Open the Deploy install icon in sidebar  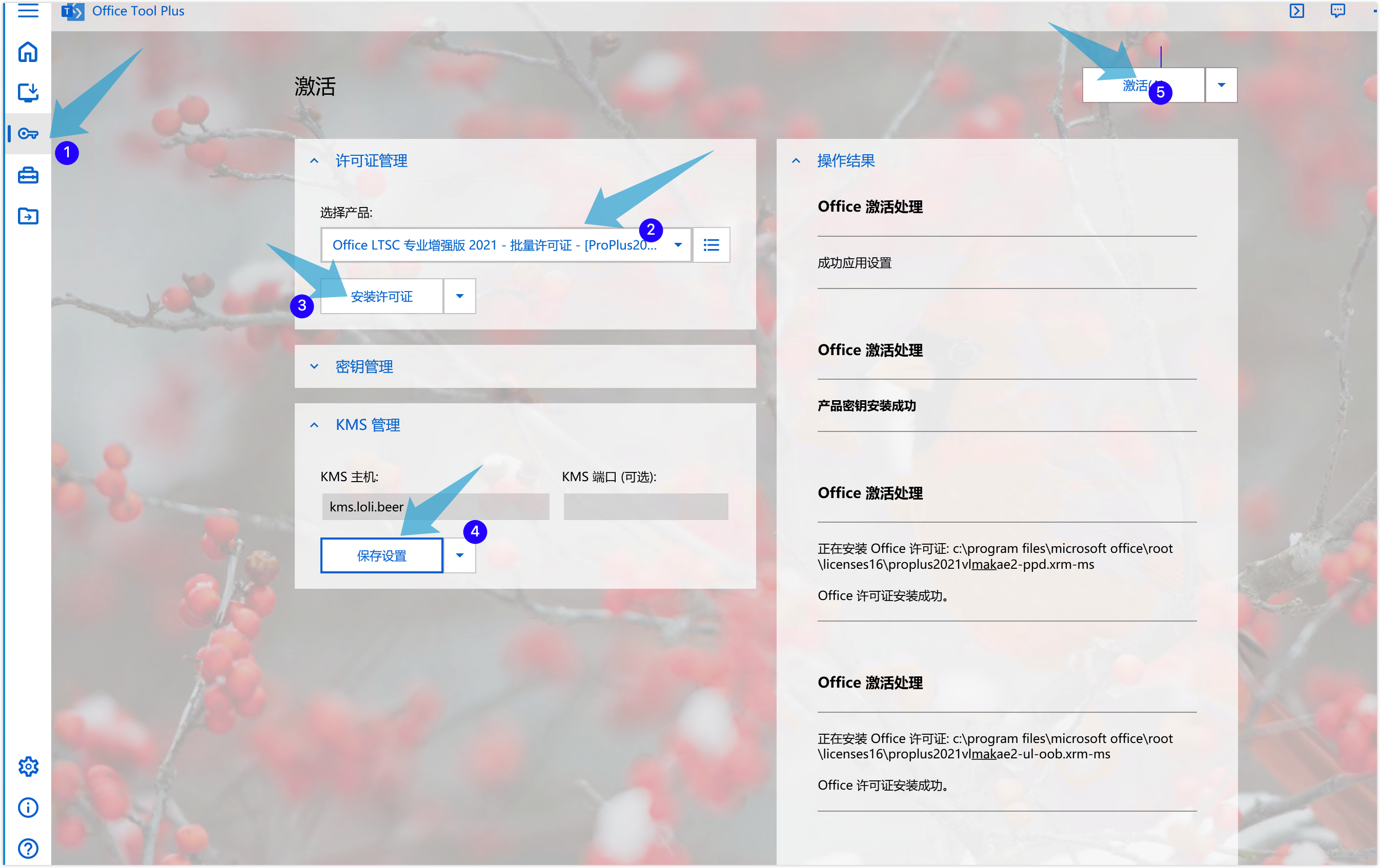pyautogui.click(x=28, y=92)
